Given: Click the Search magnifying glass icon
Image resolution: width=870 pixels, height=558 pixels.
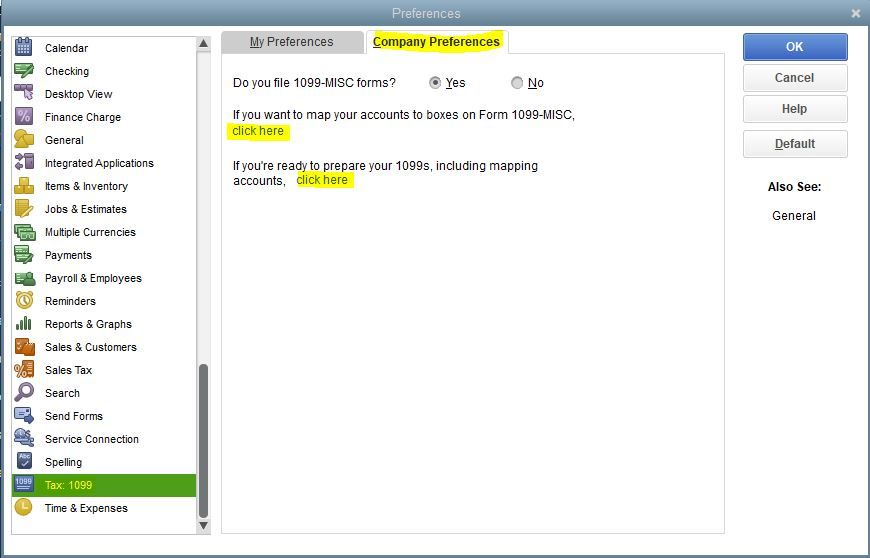Looking at the screenshot, I should (24, 392).
